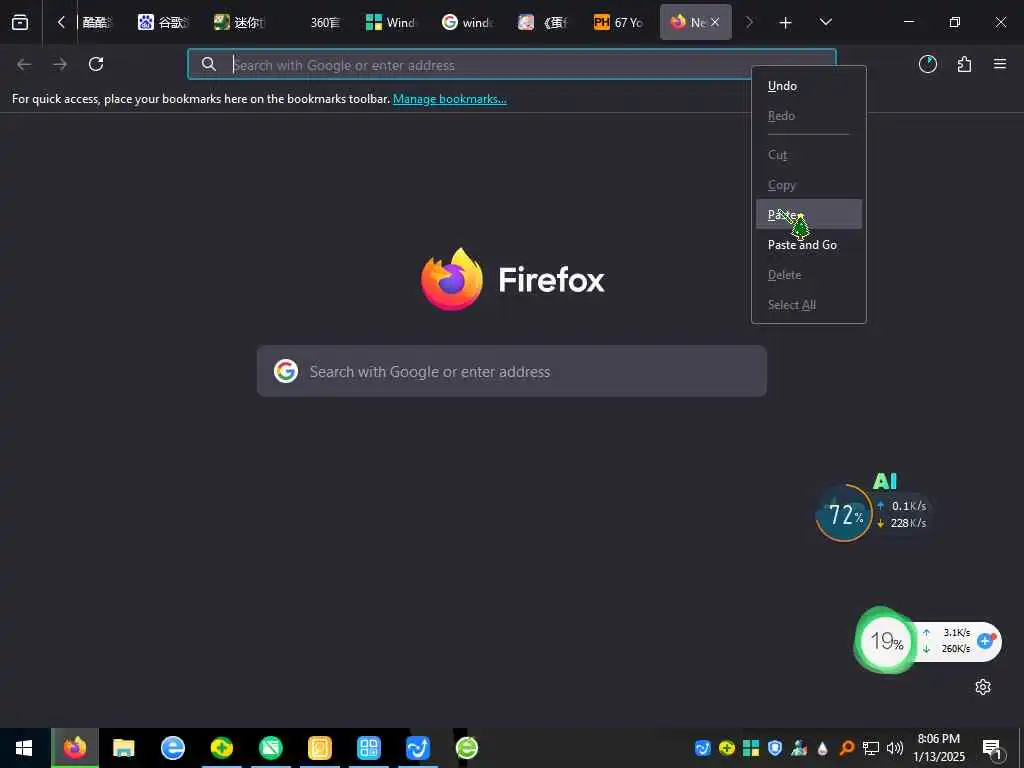
Task: Choose Select All from the context menu
Action: pyautogui.click(x=808, y=305)
